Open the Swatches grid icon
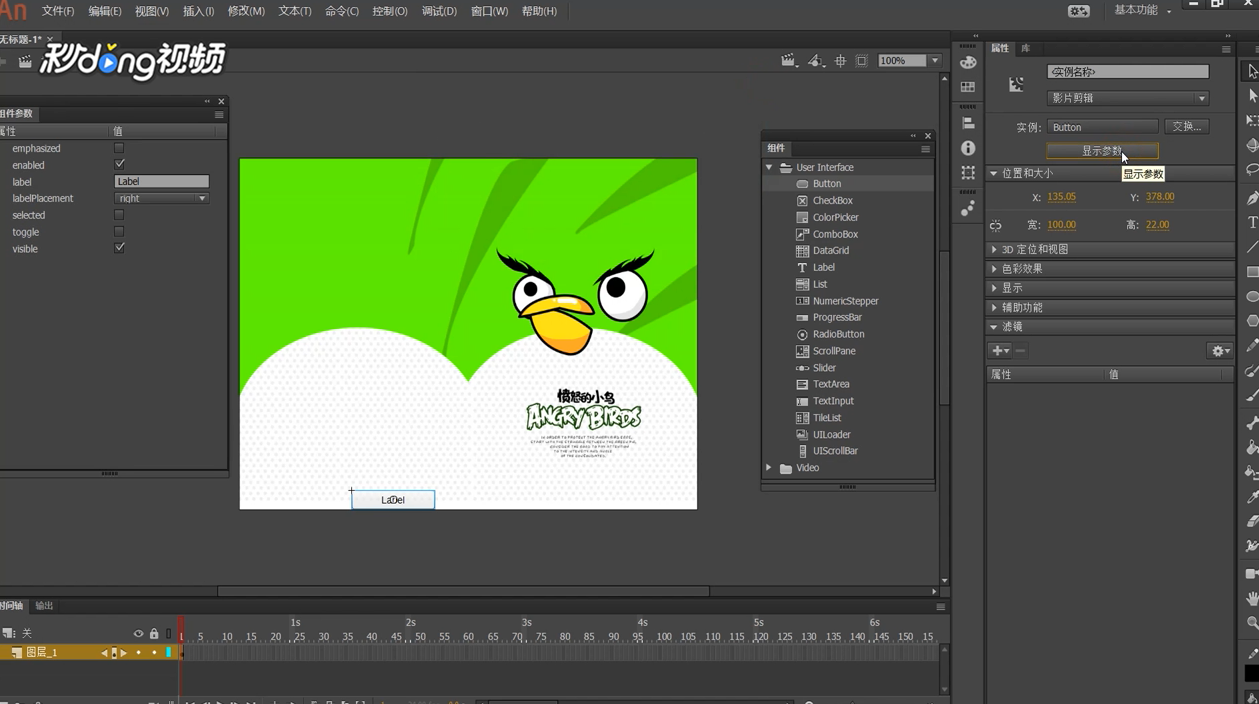The image size is (1259, 704). coord(968,87)
